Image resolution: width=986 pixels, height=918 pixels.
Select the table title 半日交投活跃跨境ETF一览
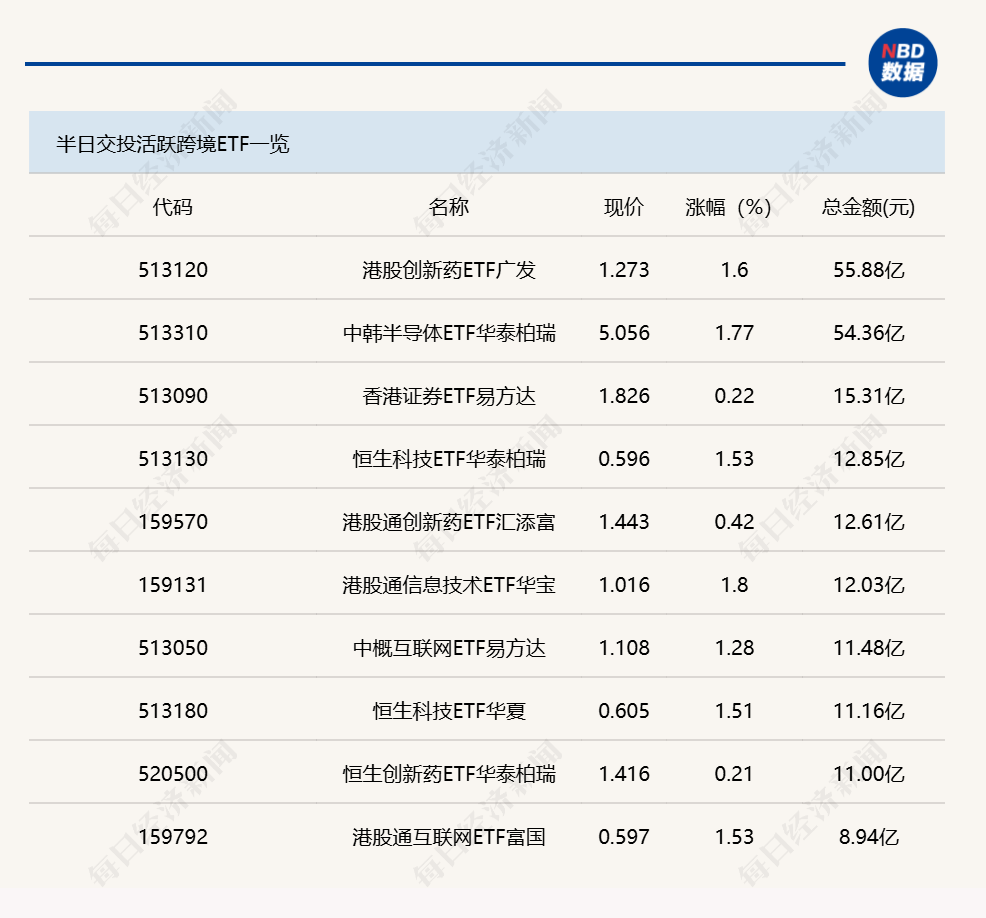(x=173, y=144)
